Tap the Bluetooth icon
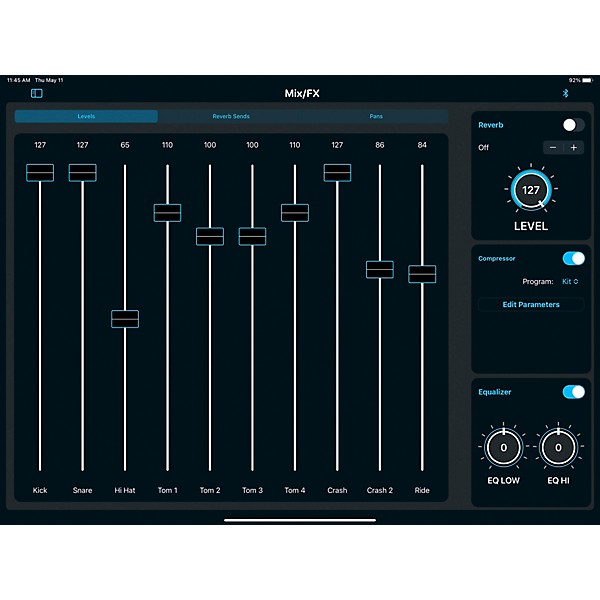 pyautogui.click(x=565, y=93)
